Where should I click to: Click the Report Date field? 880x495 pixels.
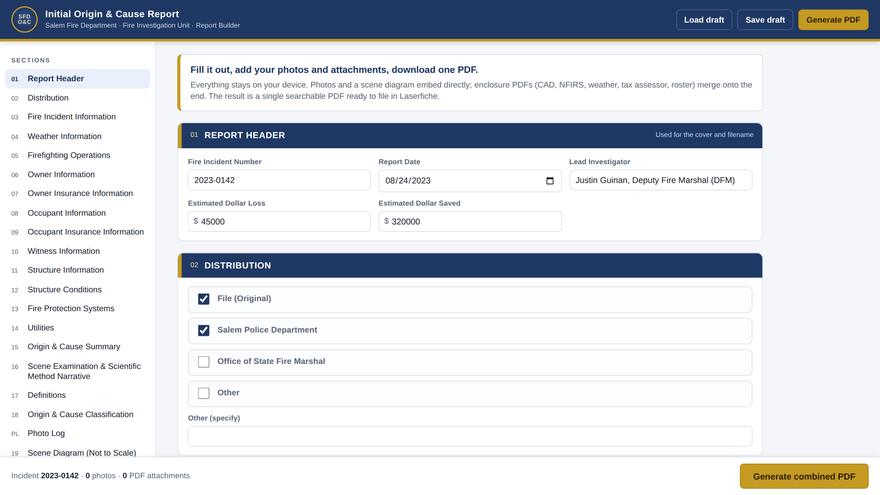pos(470,181)
